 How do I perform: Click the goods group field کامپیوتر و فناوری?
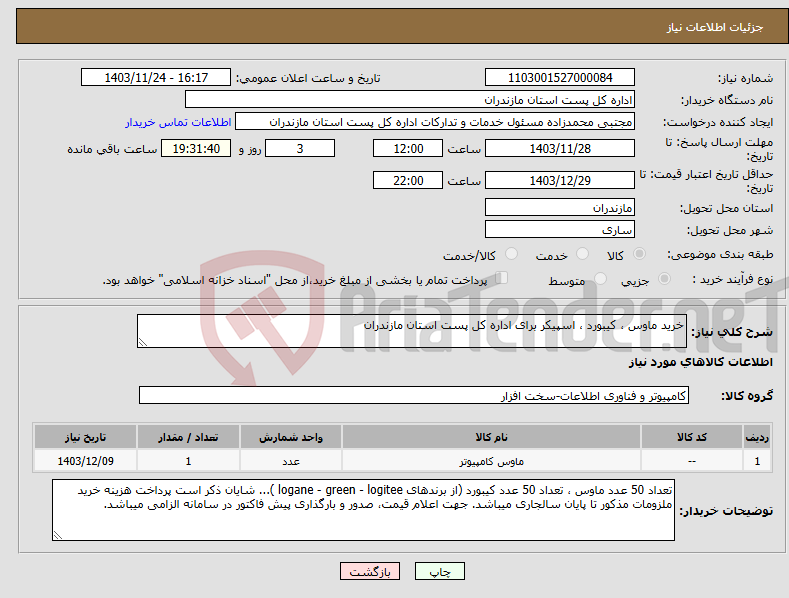[x=414, y=396]
